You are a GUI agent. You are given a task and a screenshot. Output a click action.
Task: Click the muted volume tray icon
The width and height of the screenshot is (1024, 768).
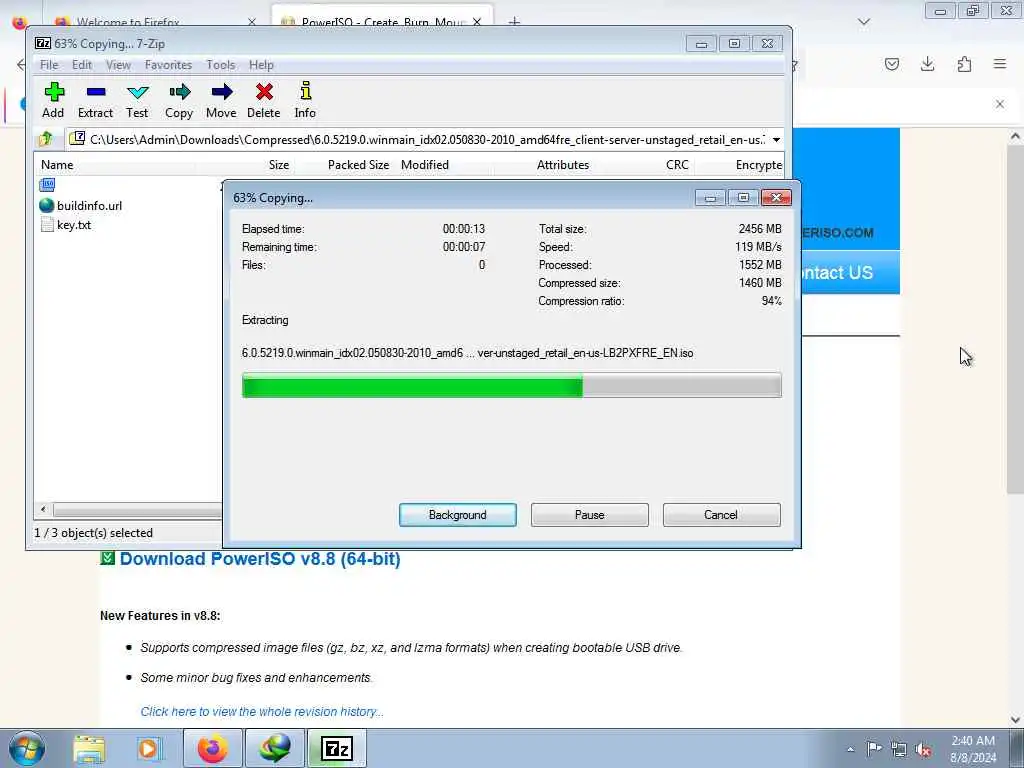923,749
